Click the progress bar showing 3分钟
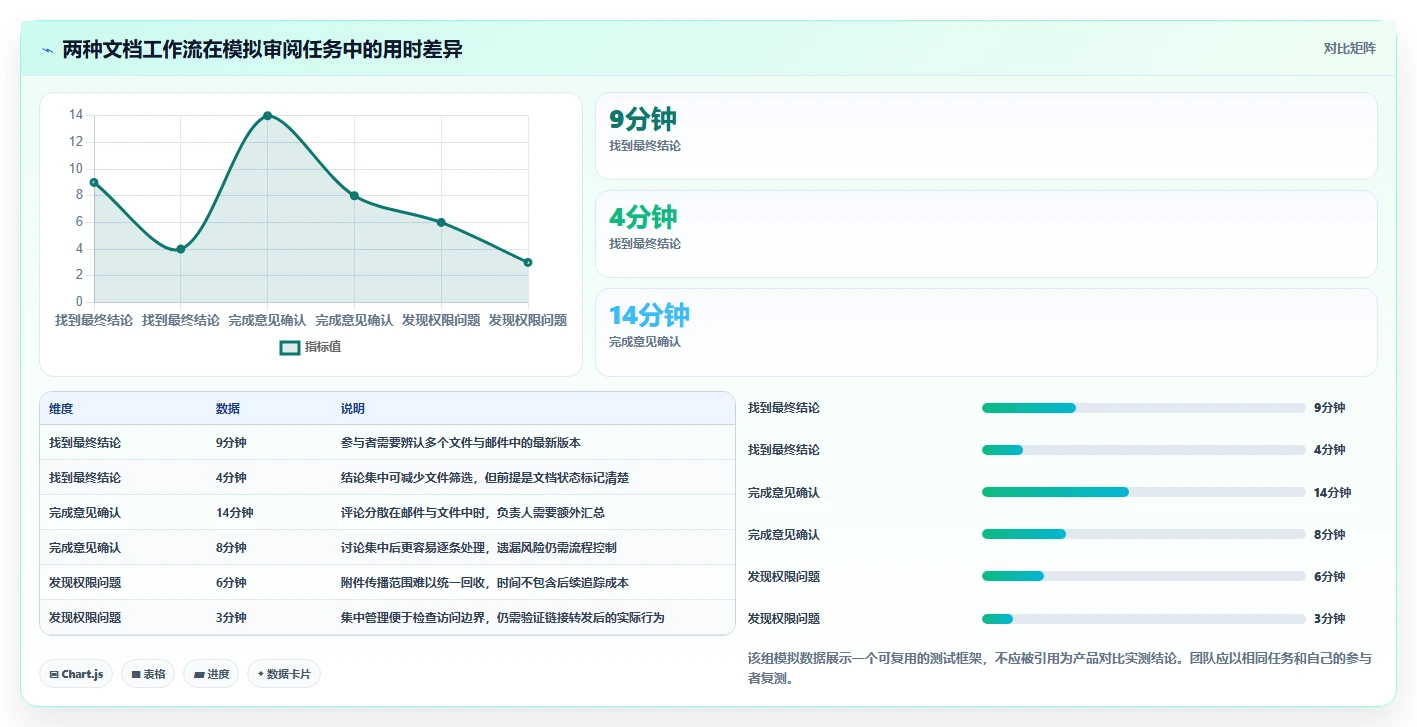Viewport: 1417px width, 727px height. click(1144, 618)
